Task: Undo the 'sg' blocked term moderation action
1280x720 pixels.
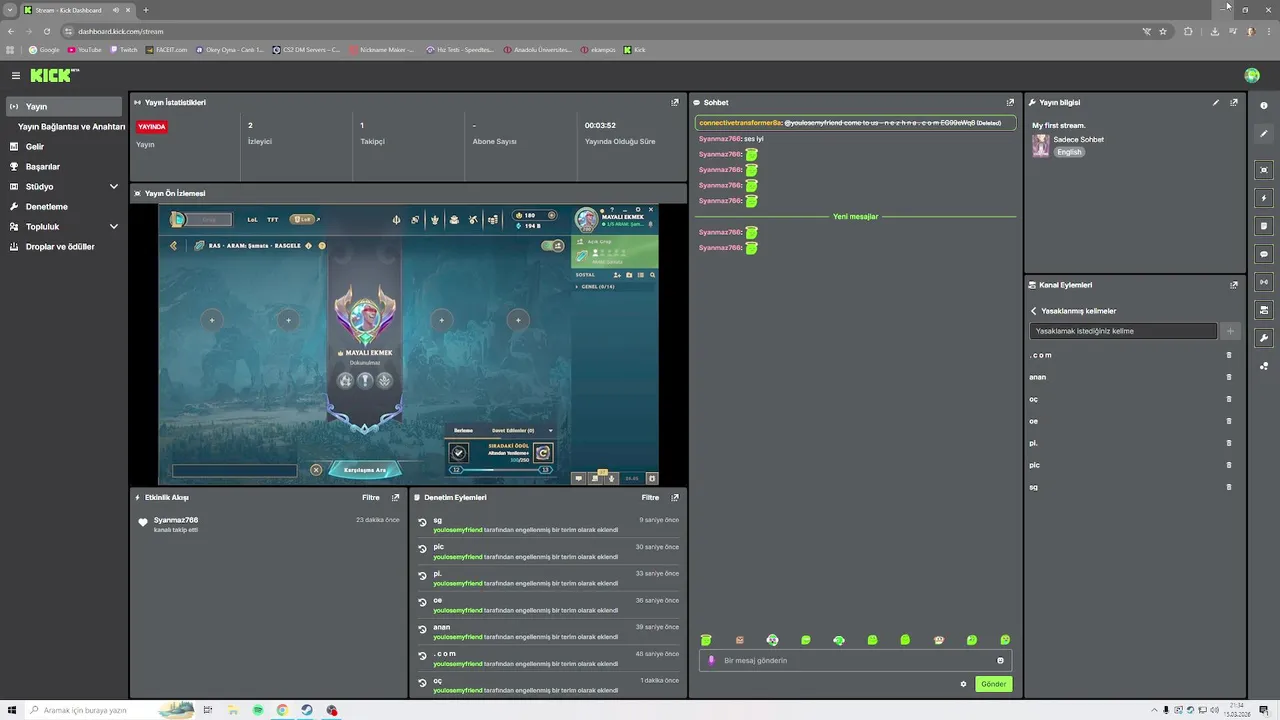Action: (x=423, y=521)
